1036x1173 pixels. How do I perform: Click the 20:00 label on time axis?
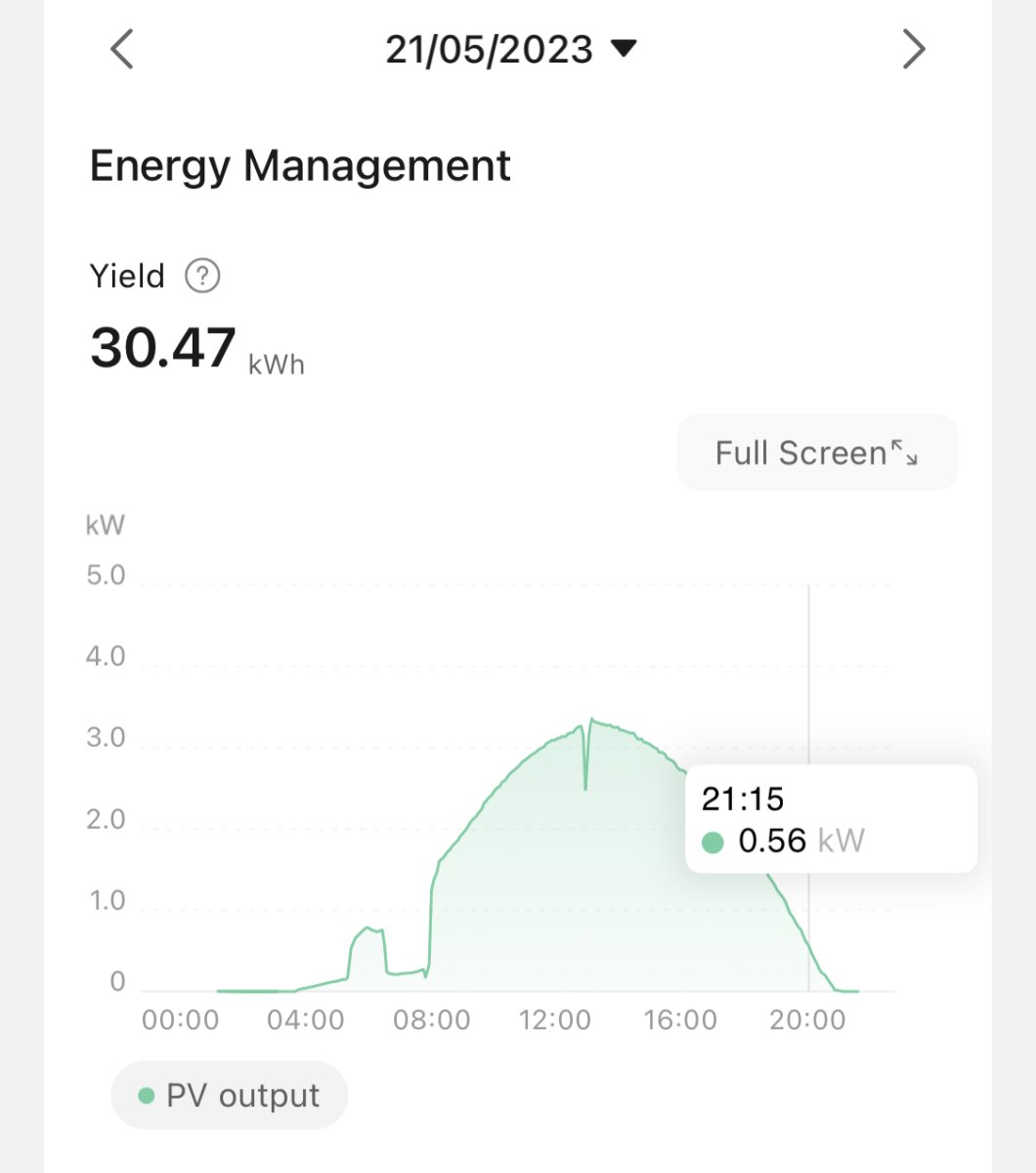point(807,1021)
